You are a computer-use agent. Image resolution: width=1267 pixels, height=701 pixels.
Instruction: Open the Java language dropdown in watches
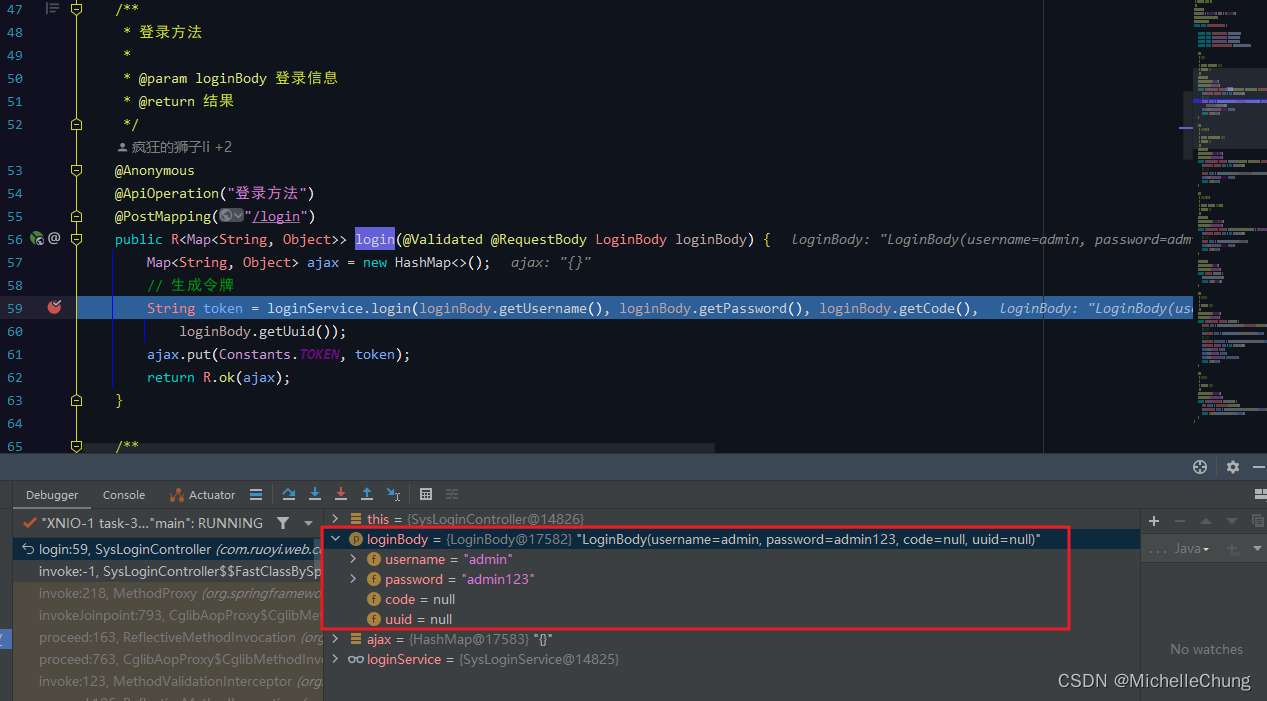point(1190,549)
